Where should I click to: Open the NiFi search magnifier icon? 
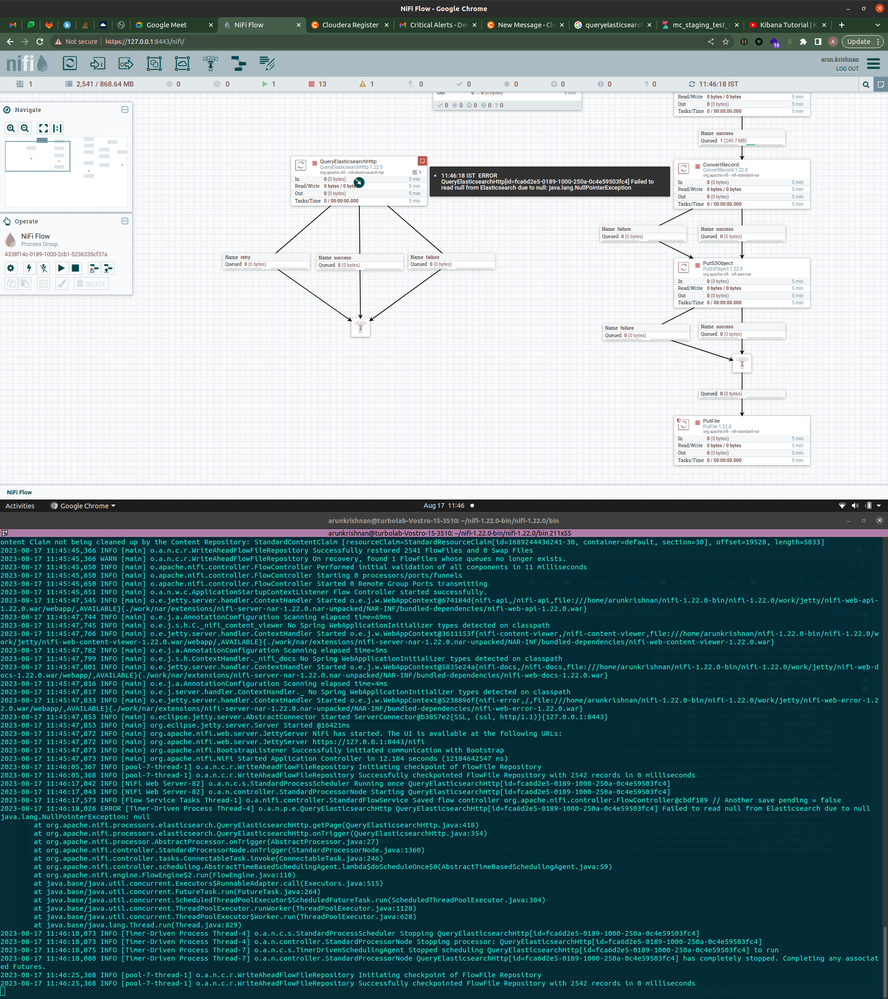pos(866,84)
